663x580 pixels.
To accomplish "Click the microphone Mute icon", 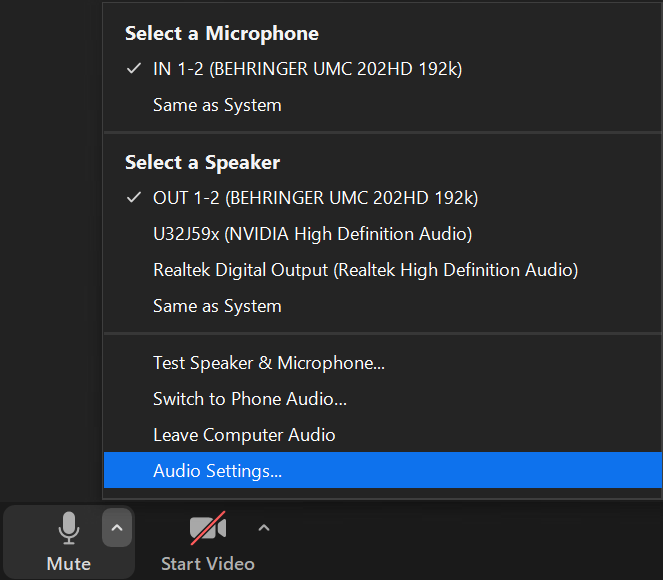I will 68,529.
